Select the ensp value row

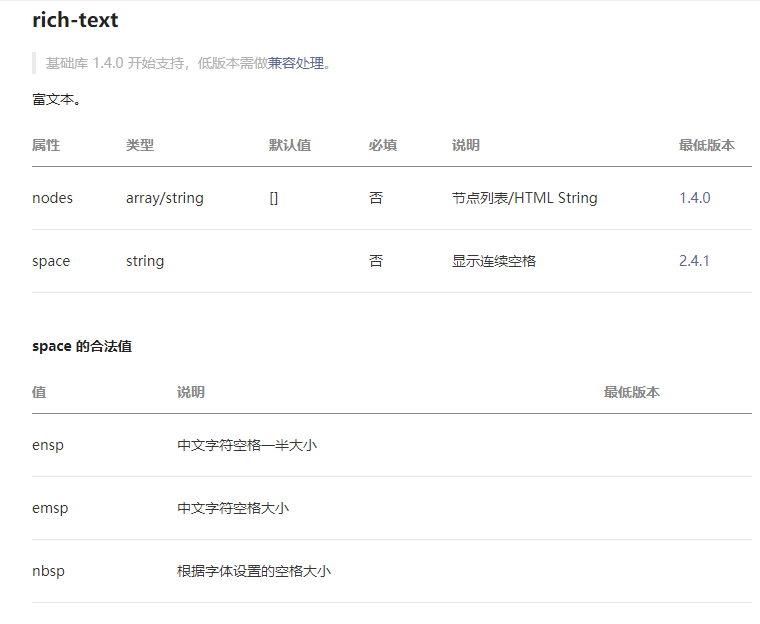392,445
